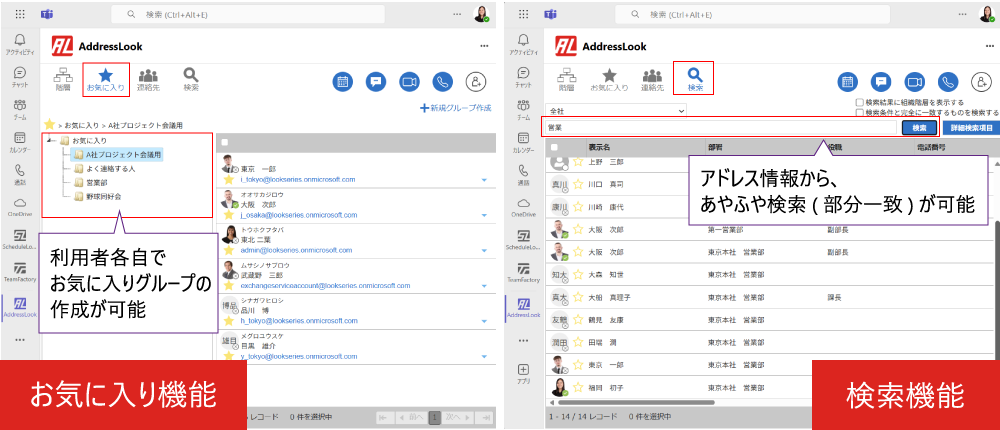Expand the dropdown arrow for 東京 一郎's contact row
The image size is (1000, 430).
pos(483,179)
